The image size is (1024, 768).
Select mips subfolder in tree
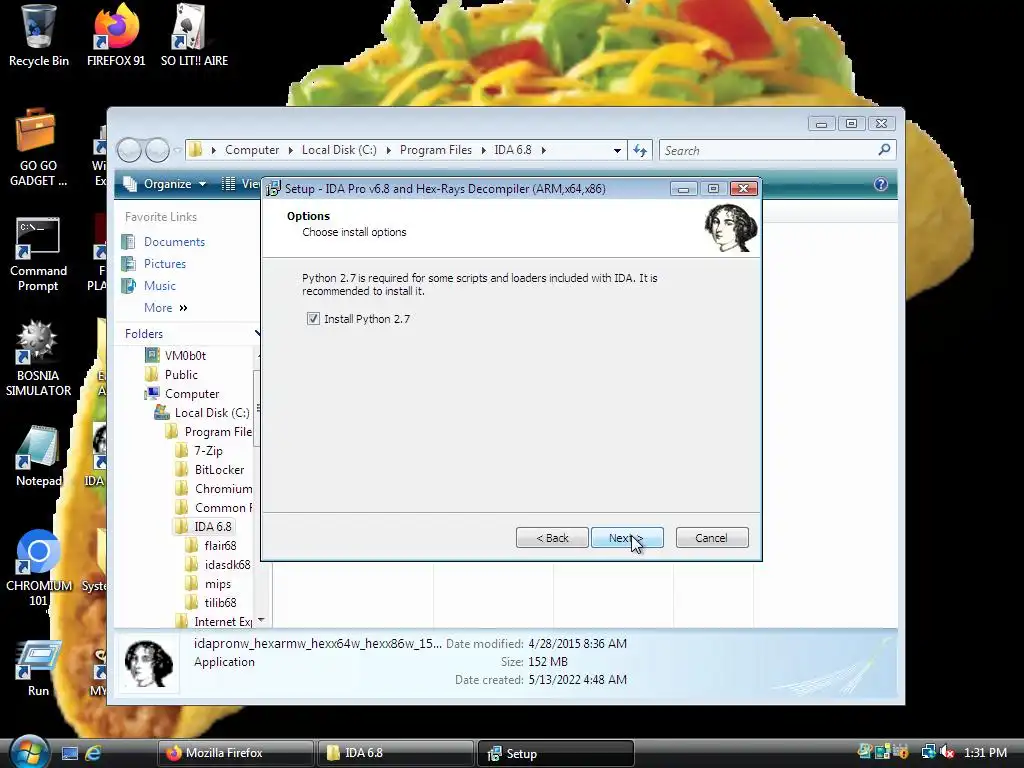pos(217,584)
